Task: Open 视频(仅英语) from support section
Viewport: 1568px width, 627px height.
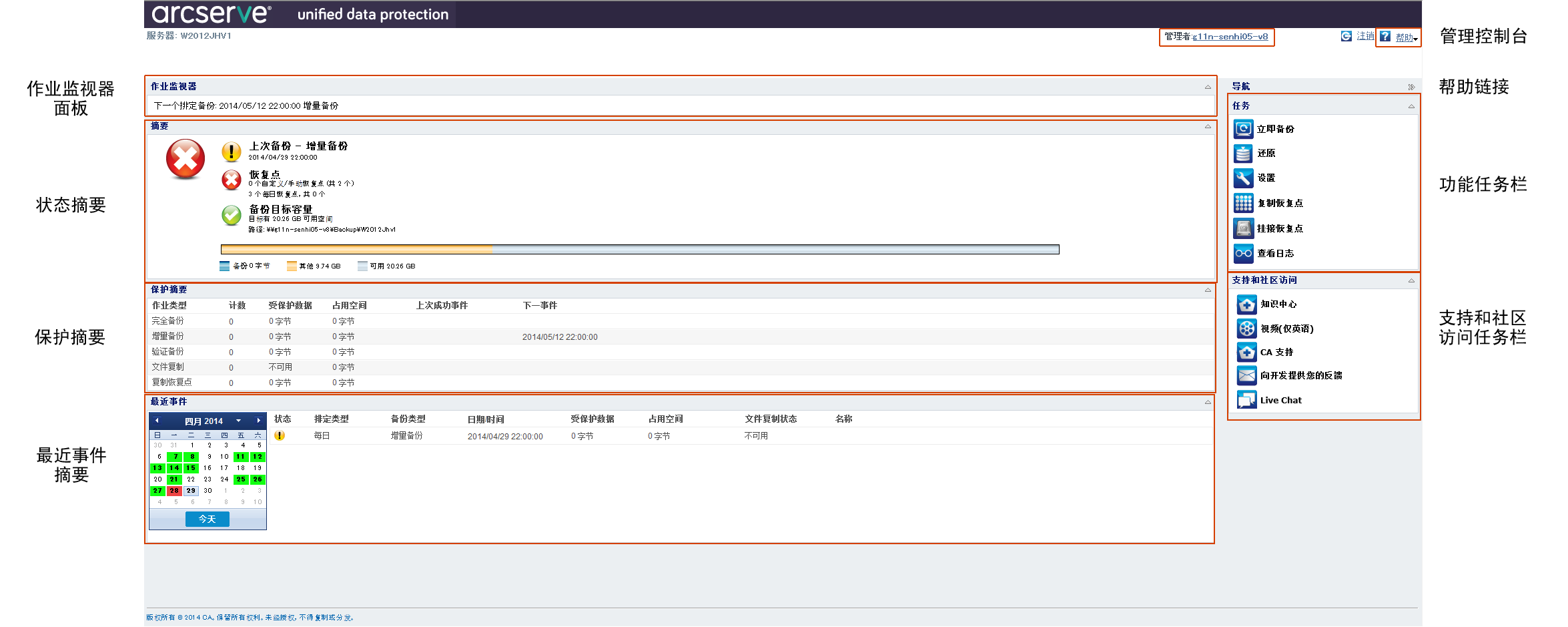Action: (1247, 328)
